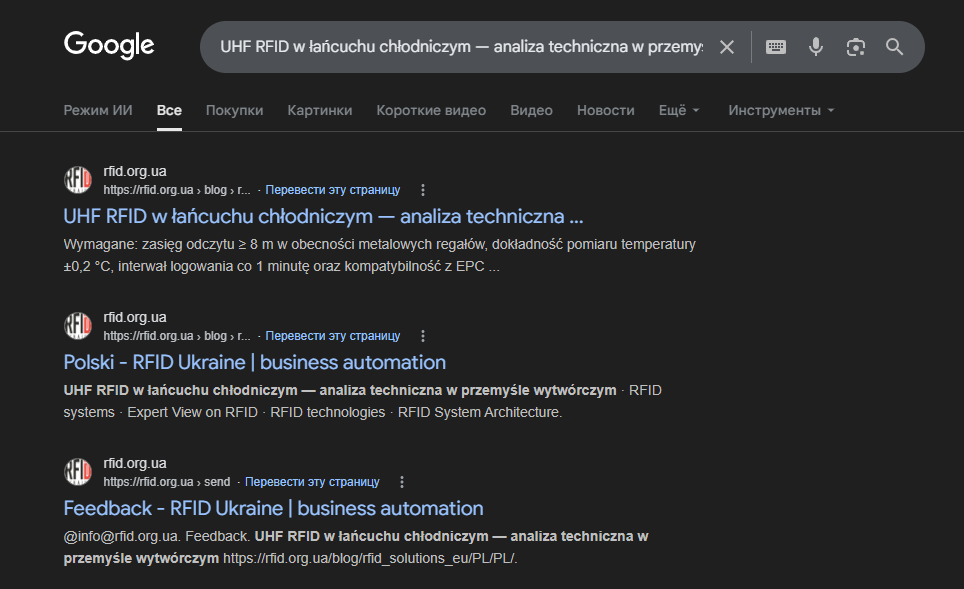
Task: Open three-dot menu of Feedback result
Action: pos(401,482)
